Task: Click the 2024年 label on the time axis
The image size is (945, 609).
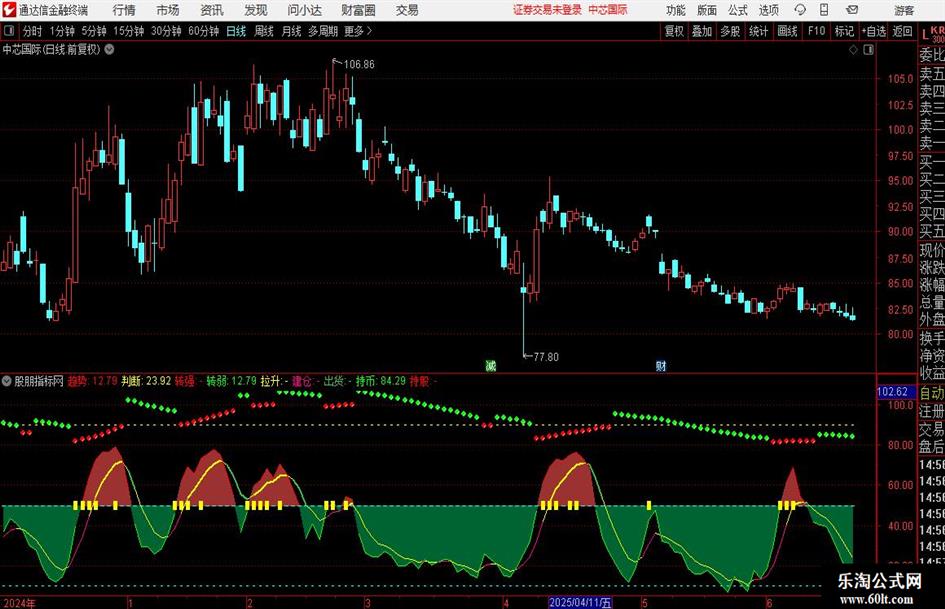Action: point(19,602)
